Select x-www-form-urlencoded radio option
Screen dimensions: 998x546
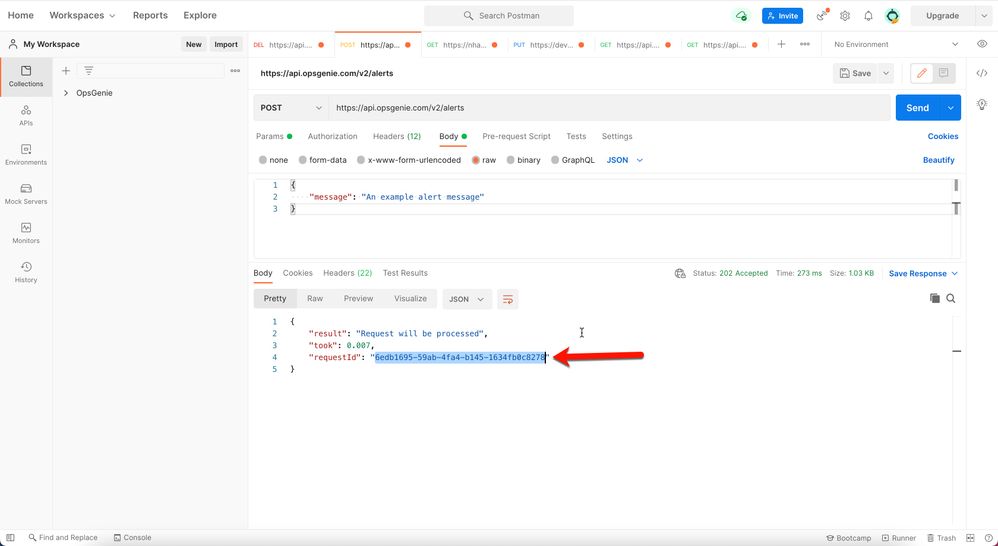tap(361, 160)
